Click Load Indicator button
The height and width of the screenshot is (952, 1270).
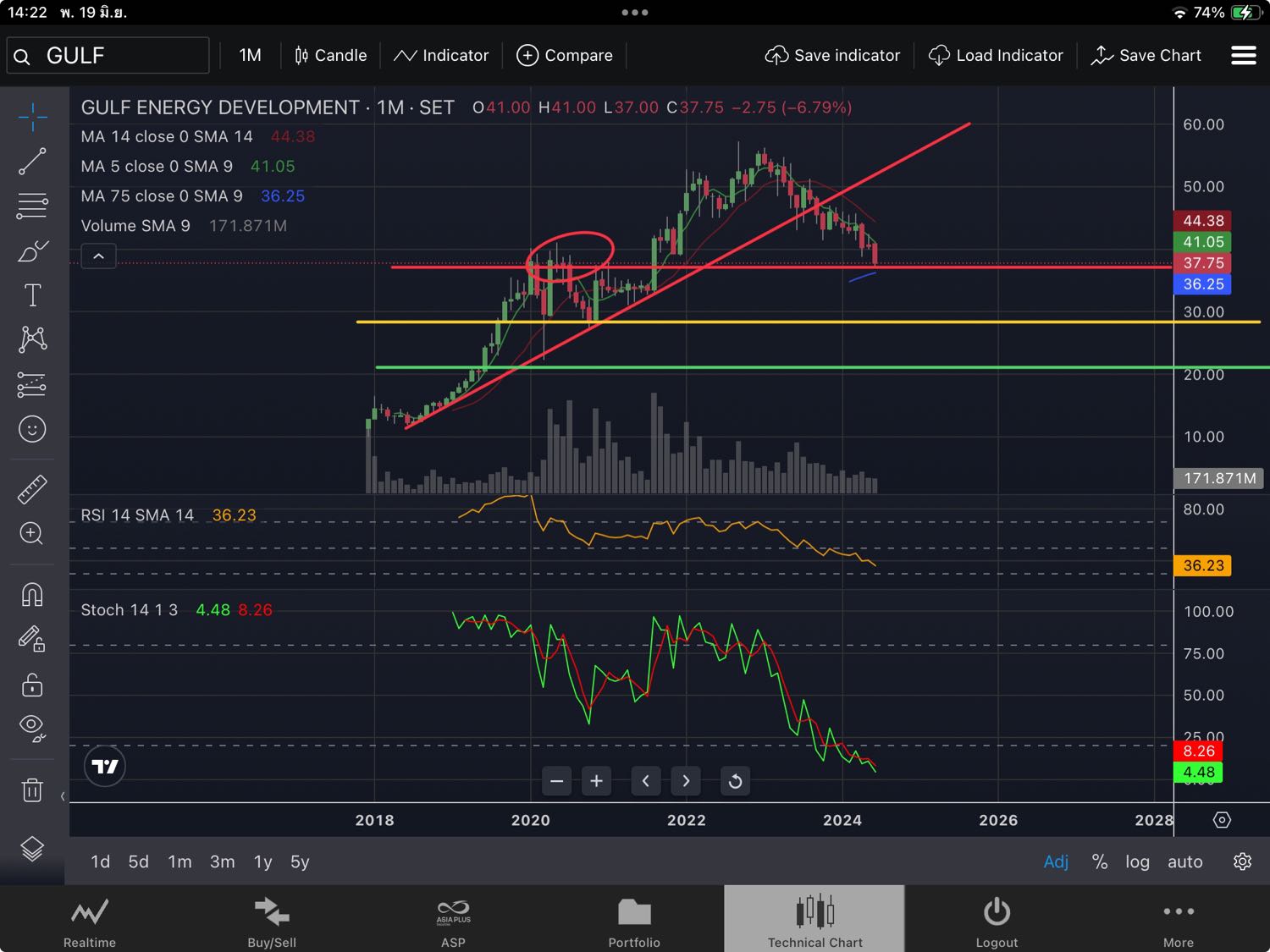tap(996, 55)
